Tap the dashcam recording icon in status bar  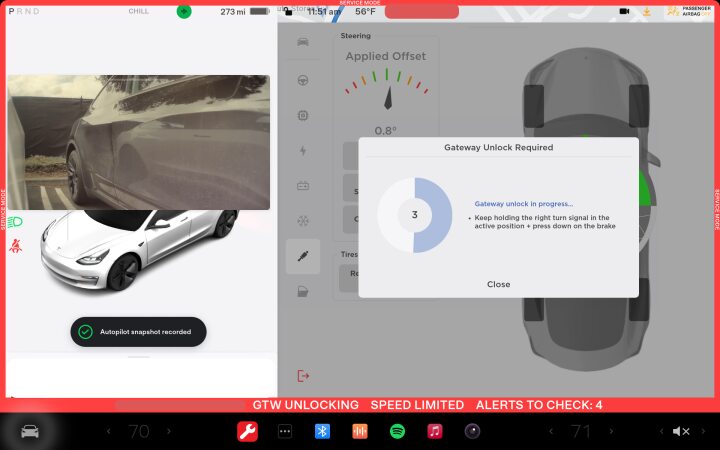[624, 11]
